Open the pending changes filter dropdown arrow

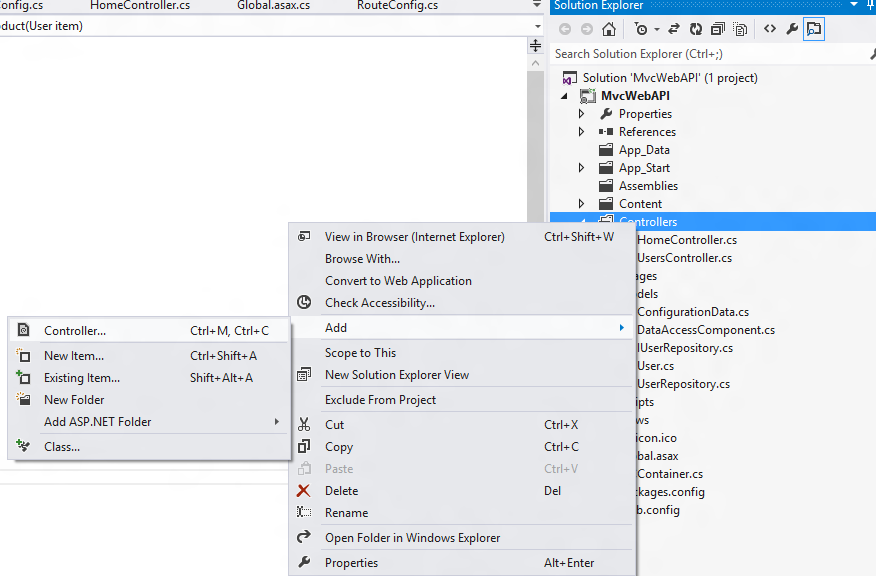coord(657,30)
